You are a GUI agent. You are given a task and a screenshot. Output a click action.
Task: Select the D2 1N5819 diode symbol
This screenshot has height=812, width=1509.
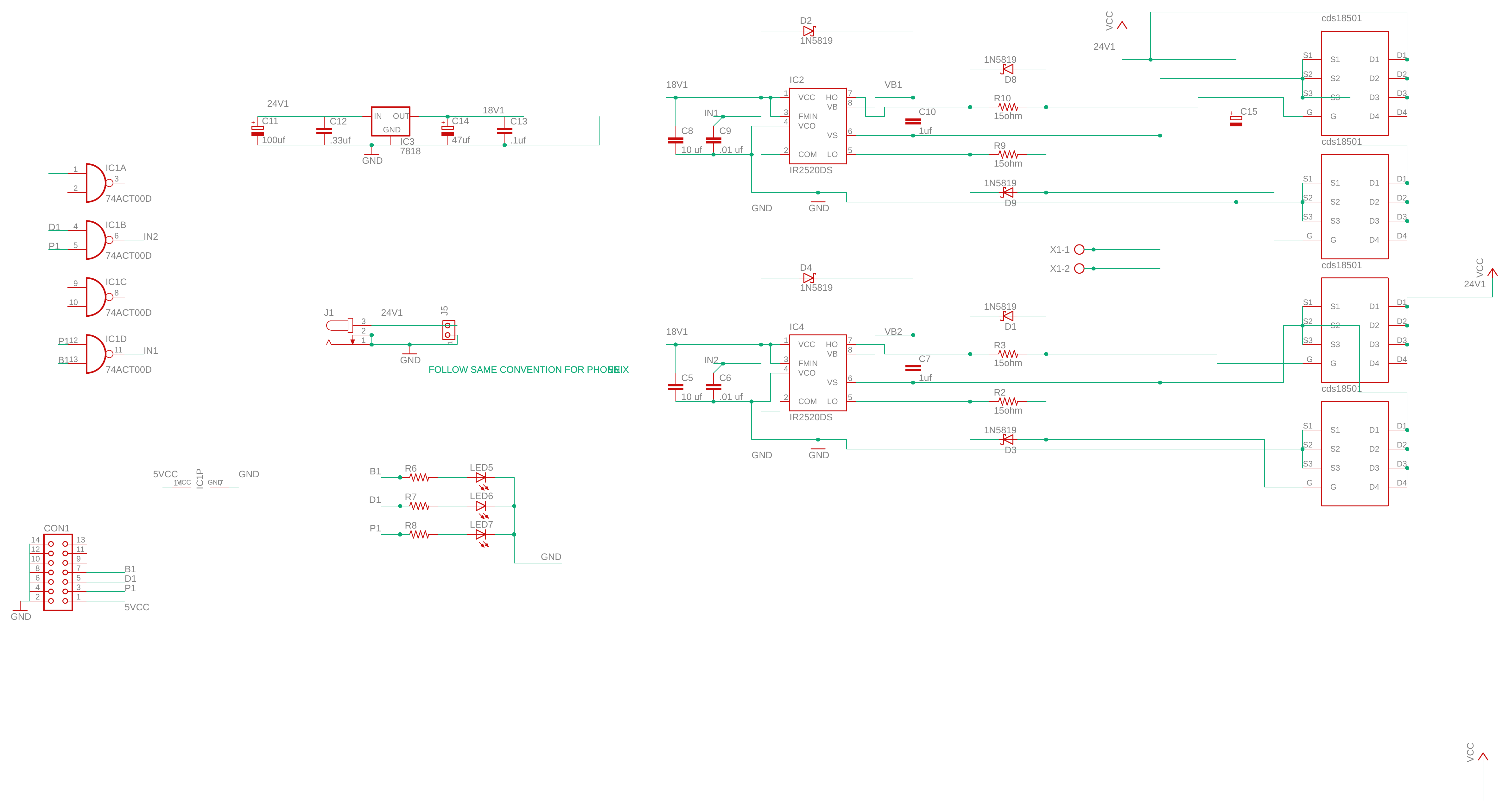click(809, 31)
